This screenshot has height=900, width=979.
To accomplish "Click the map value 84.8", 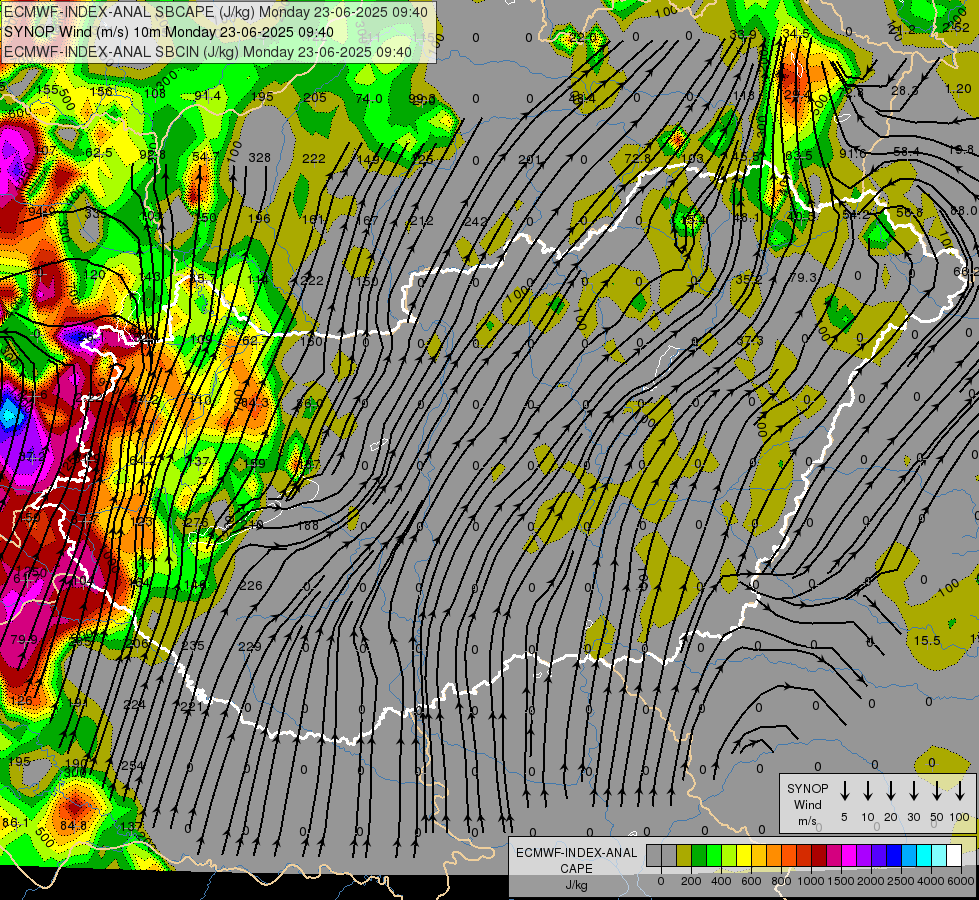I will (73, 826).
